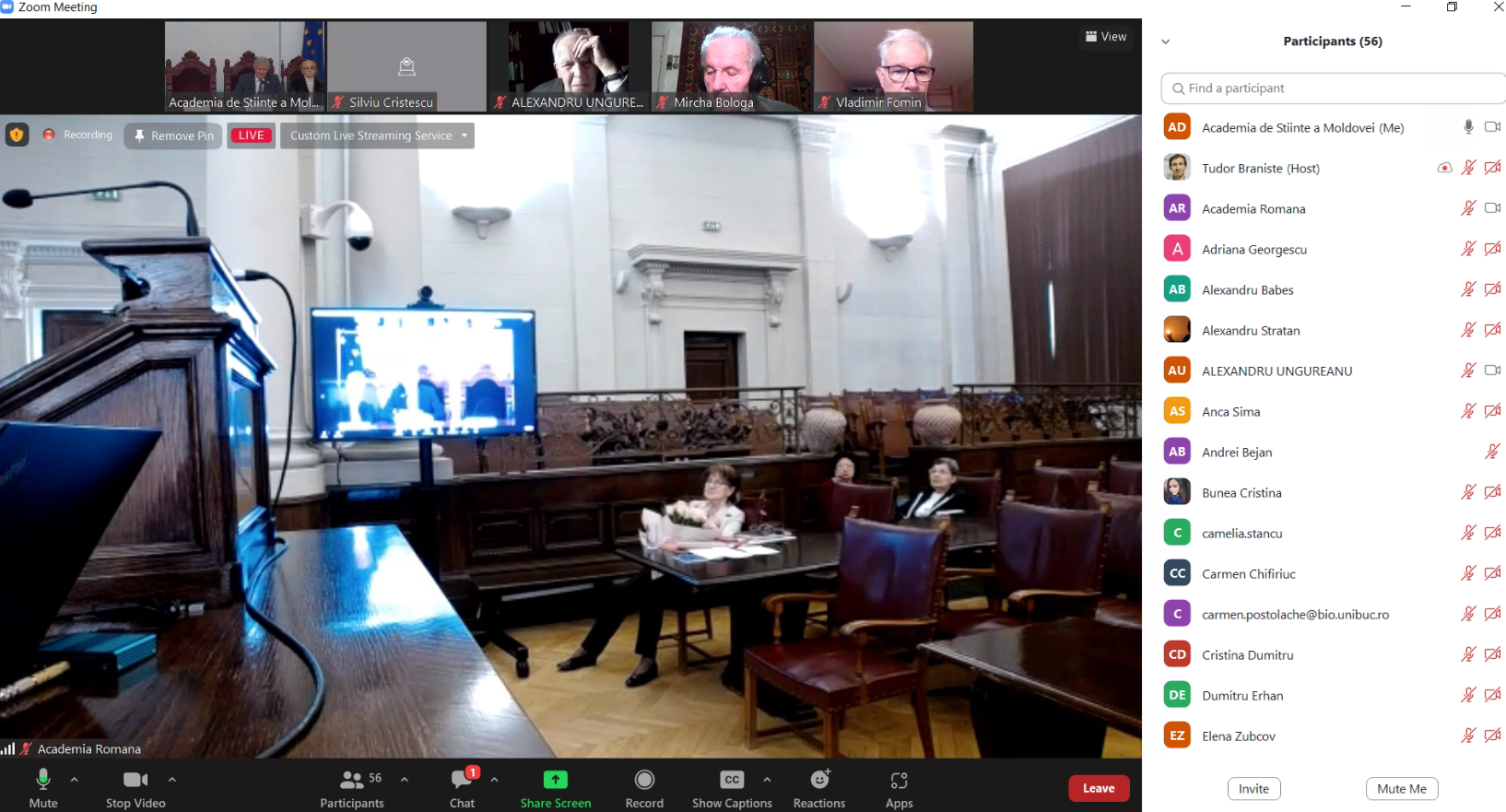Toggle Academia Romana camera icon
The image size is (1506, 812).
1493,208
